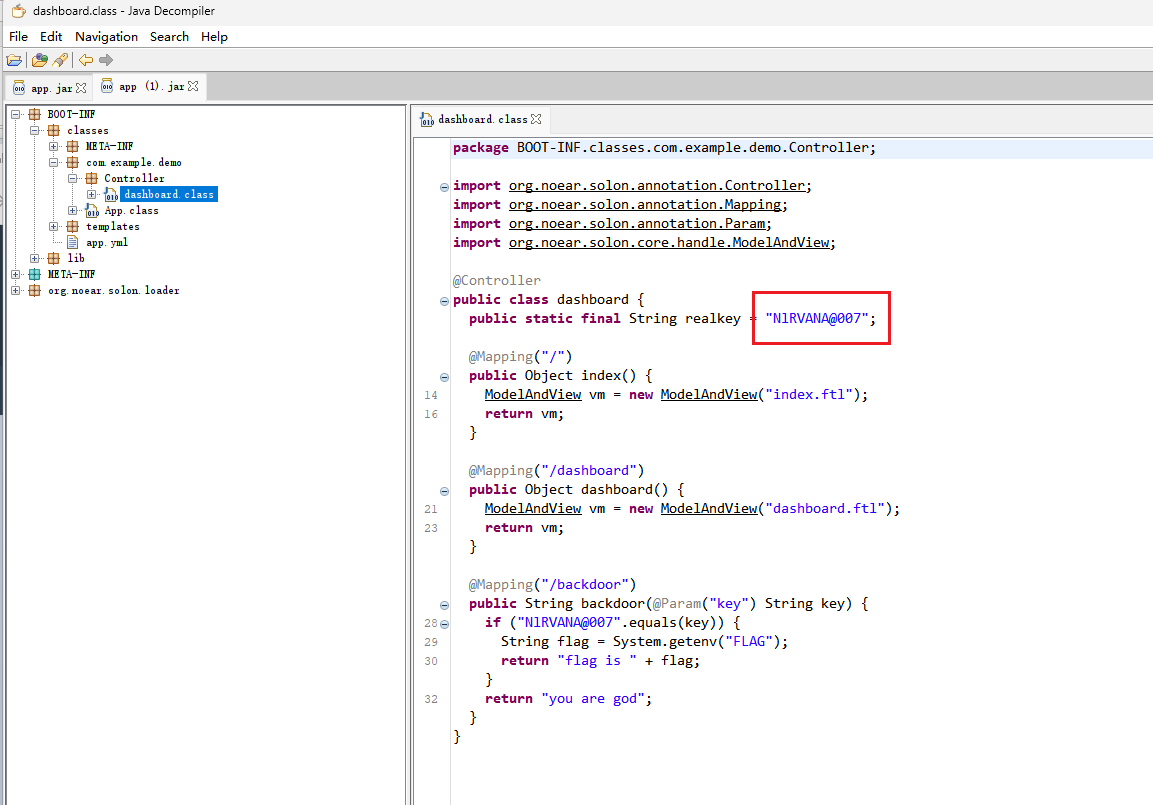Open the Help menu
The height and width of the screenshot is (805, 1153).
click(x=214, y=37)
